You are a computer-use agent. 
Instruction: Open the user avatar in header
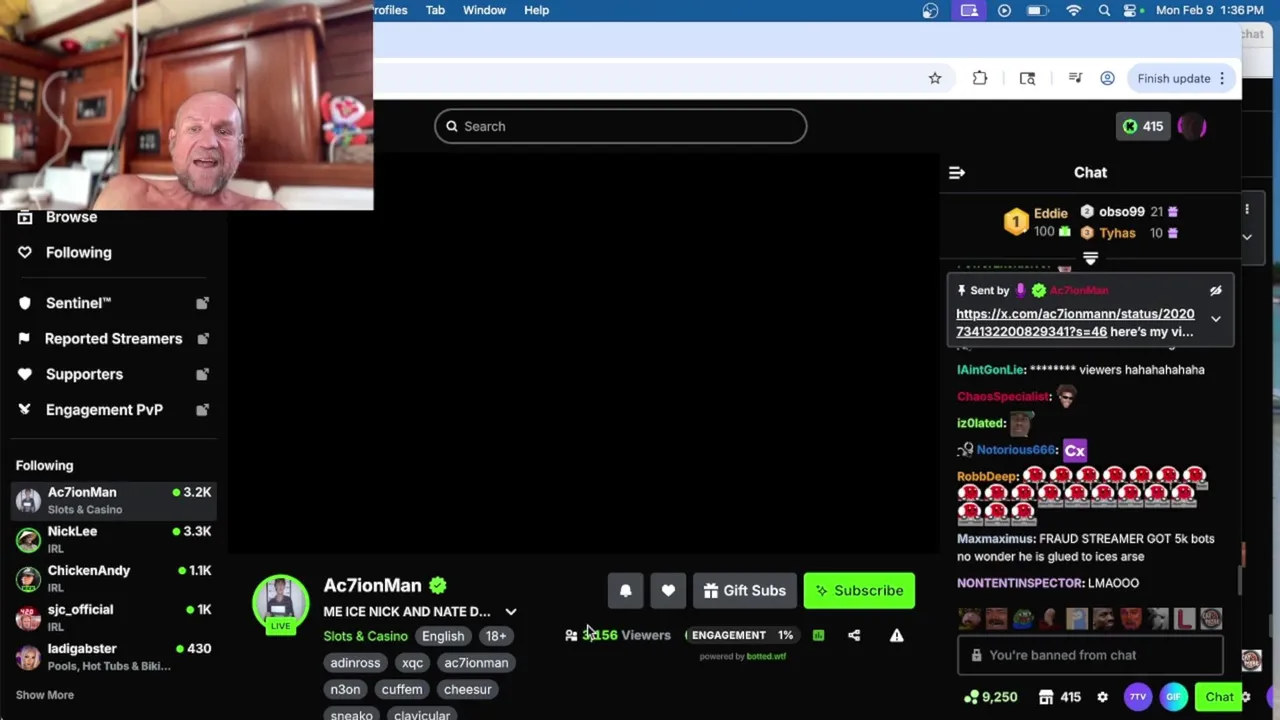[x=1192, y=126]
